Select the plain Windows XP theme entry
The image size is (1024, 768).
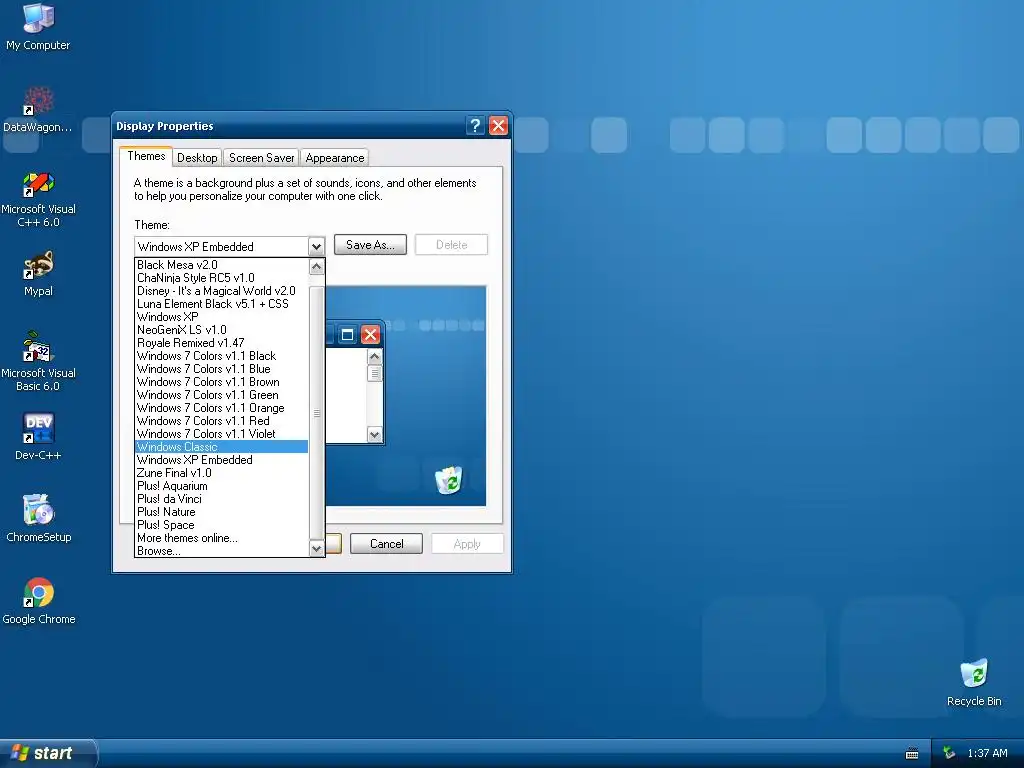pyautogui.click(x=221, y=317)
